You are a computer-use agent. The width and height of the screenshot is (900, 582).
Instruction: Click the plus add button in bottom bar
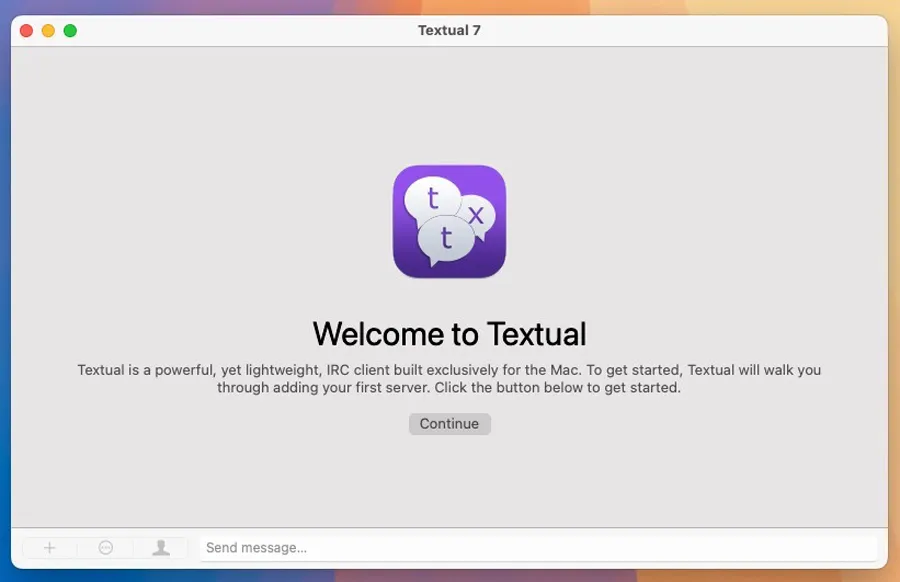coord(49,547)
